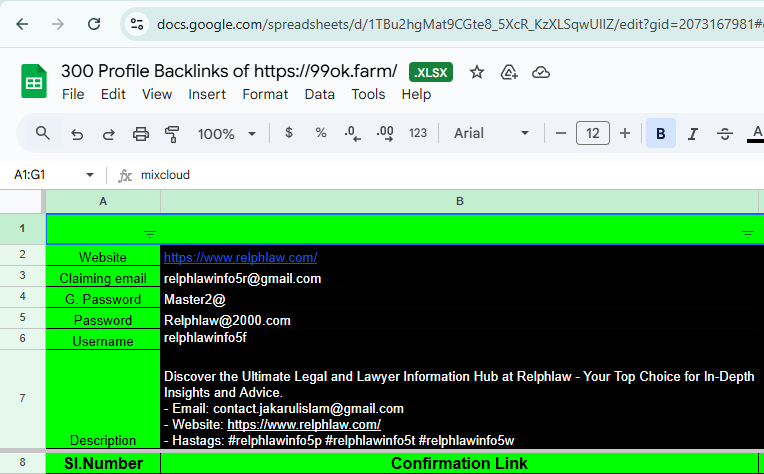Open the text color picker
Image resolution: width=764 pixels, height=474 pixels.
(x=756, y=133)
